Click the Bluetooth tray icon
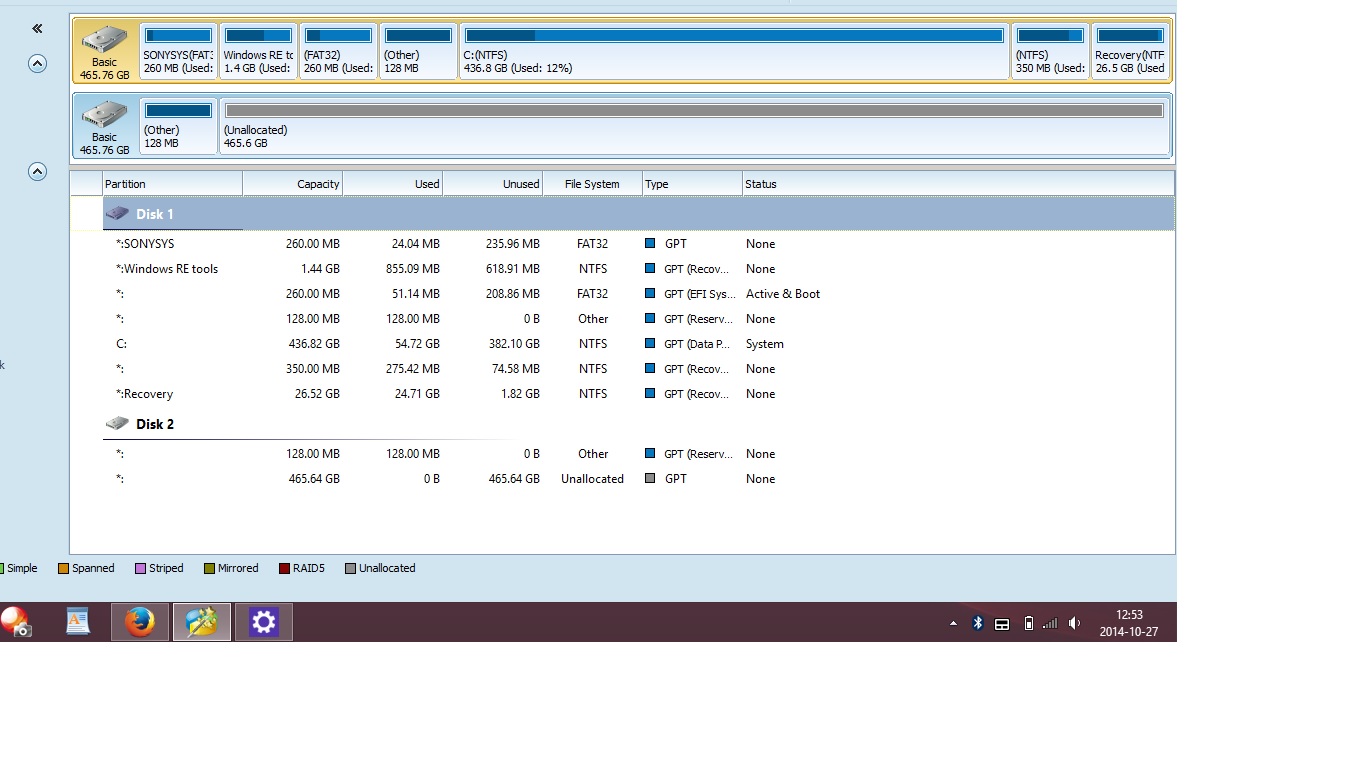This screenshot has width=1366, height=768. point(978,623)
